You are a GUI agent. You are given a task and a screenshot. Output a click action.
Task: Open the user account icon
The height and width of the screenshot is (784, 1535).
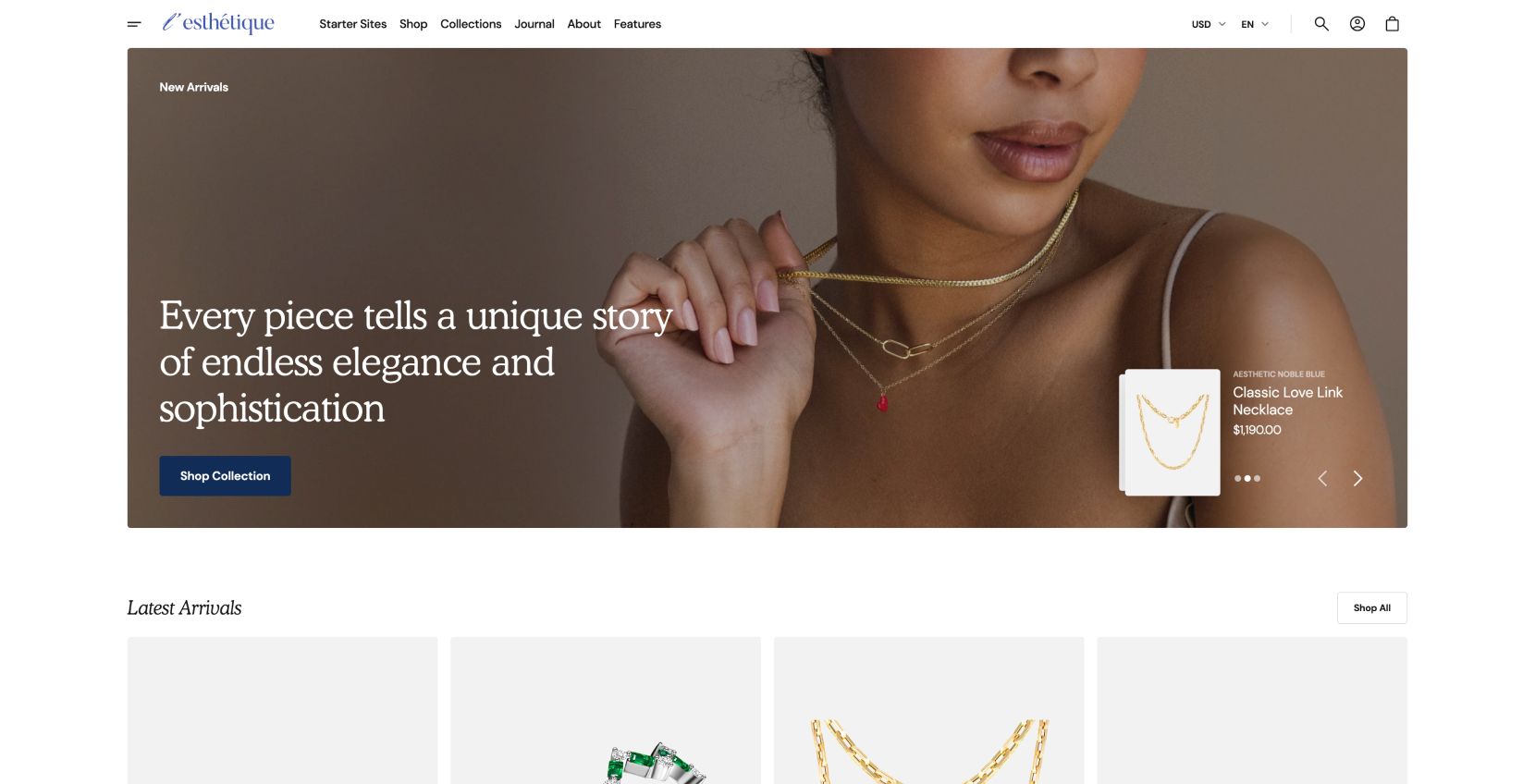1357,24
